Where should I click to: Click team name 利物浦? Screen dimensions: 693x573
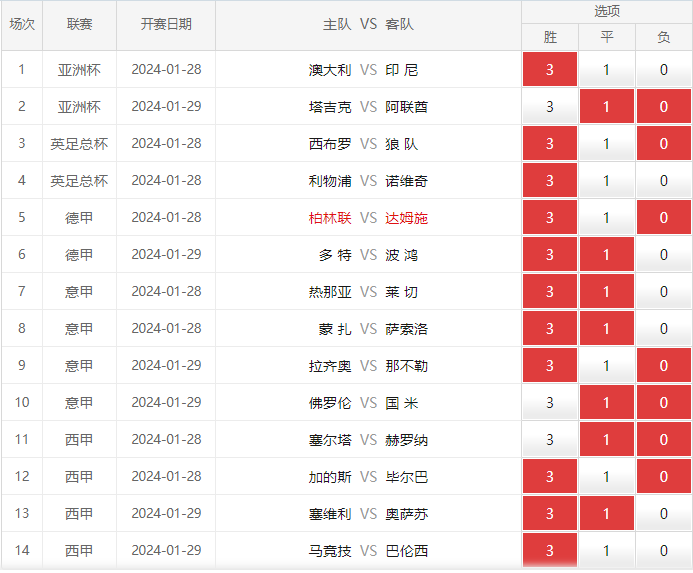pyautogui.click(x=330, y=181)
